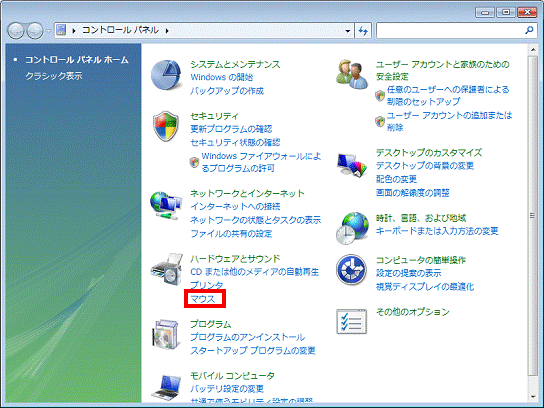Open address bar history dropdown arrow
The image size is (544, 408).
tap(347, 31)
